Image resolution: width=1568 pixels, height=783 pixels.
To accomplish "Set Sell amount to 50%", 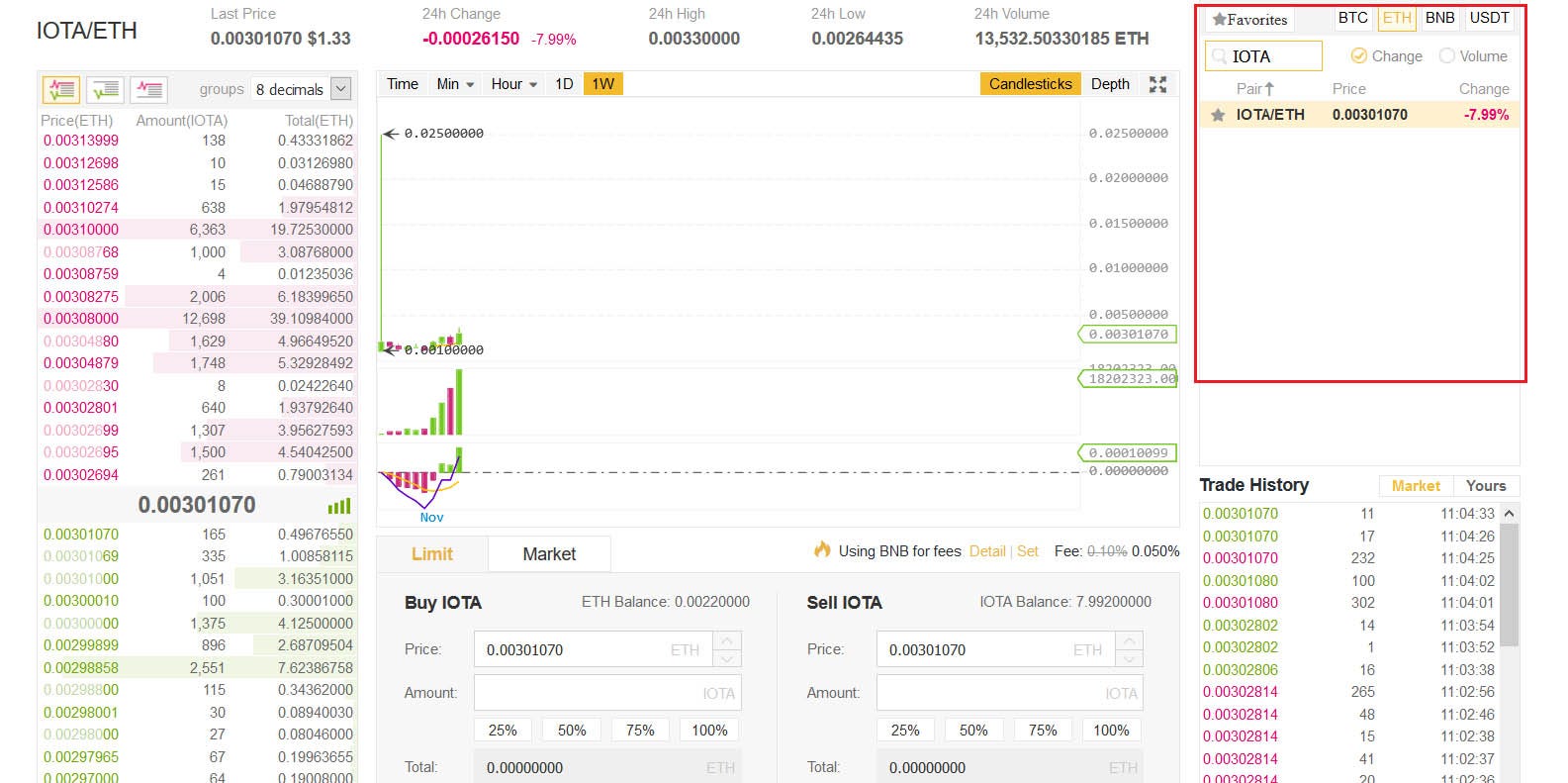I will [x=973, y=731].
